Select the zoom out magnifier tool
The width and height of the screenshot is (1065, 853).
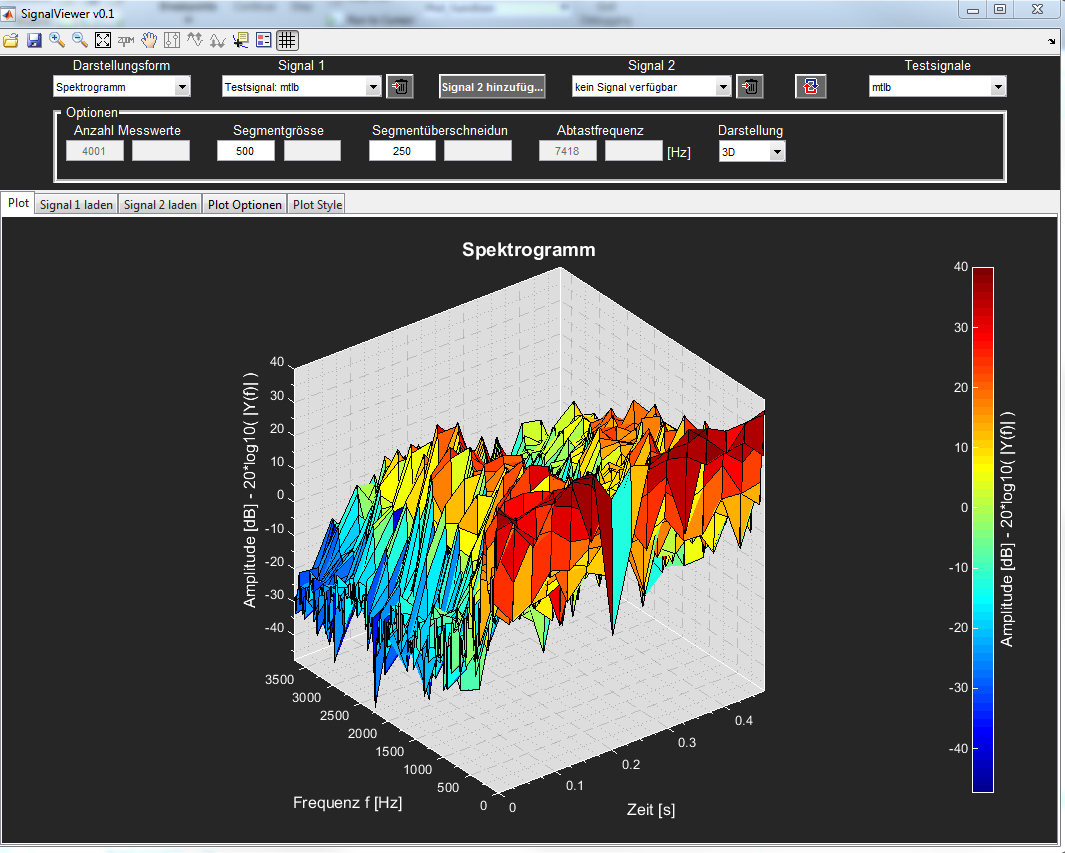click(x=80, y=40)
